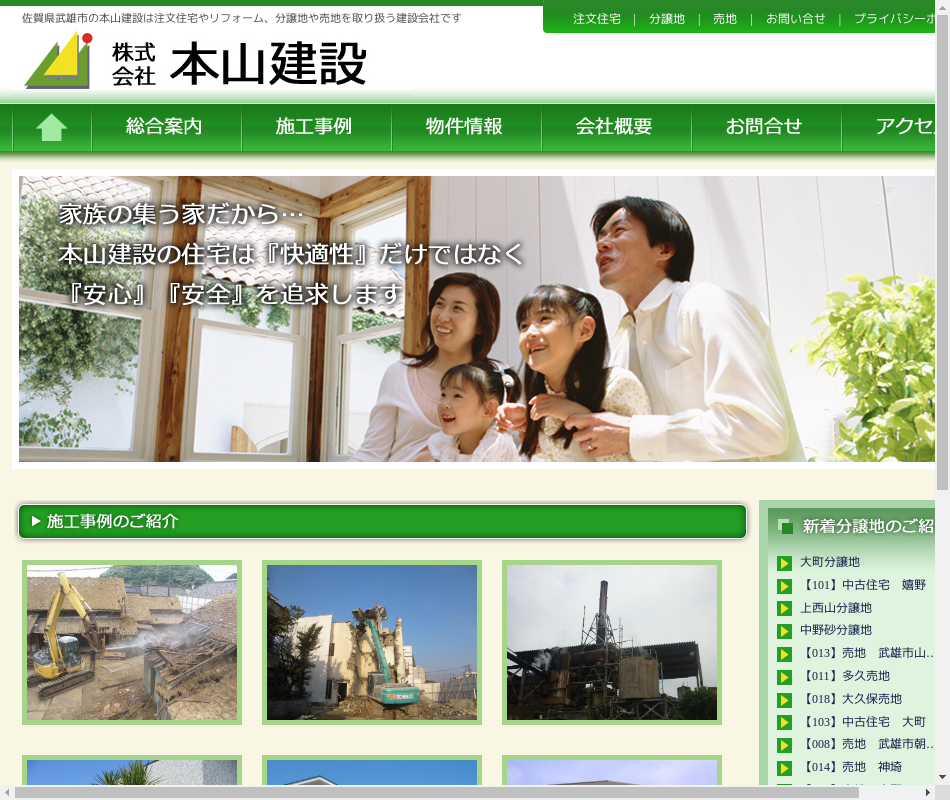Click the arrow icon beside 大町分譲地
This screenshot has height=800, width=950.
point(784,563)
